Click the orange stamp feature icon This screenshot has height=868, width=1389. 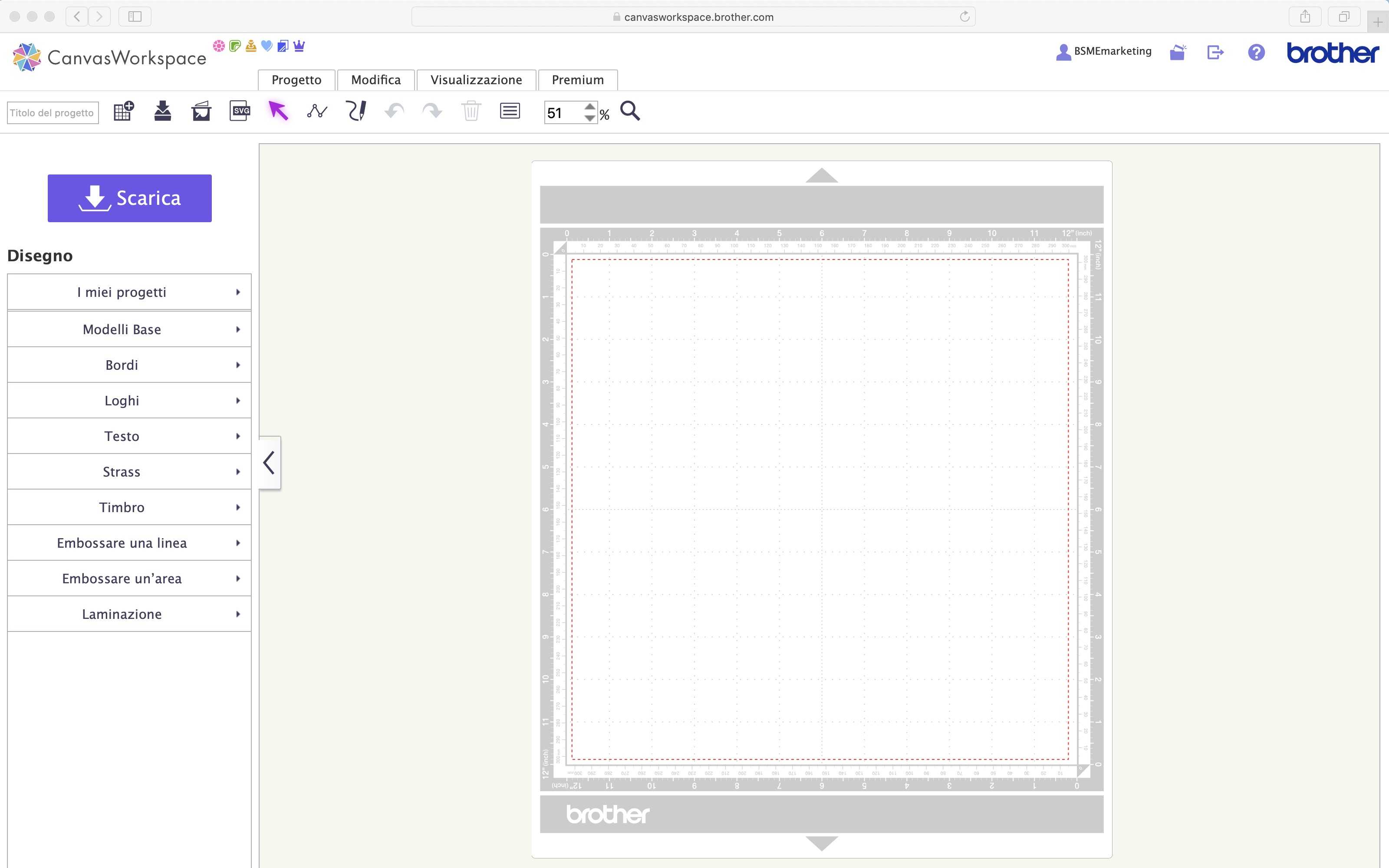(251, 46)
